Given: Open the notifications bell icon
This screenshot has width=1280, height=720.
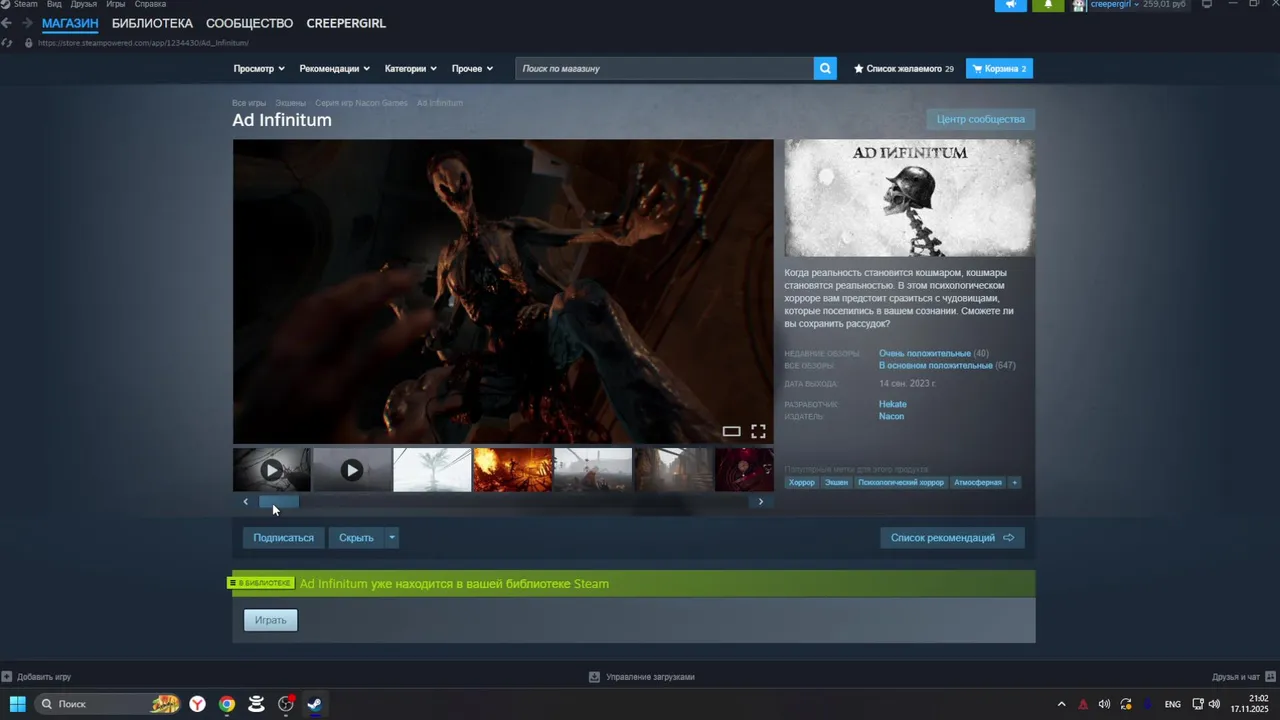Looking at the screenshot, I should (x=1047, y=5).
